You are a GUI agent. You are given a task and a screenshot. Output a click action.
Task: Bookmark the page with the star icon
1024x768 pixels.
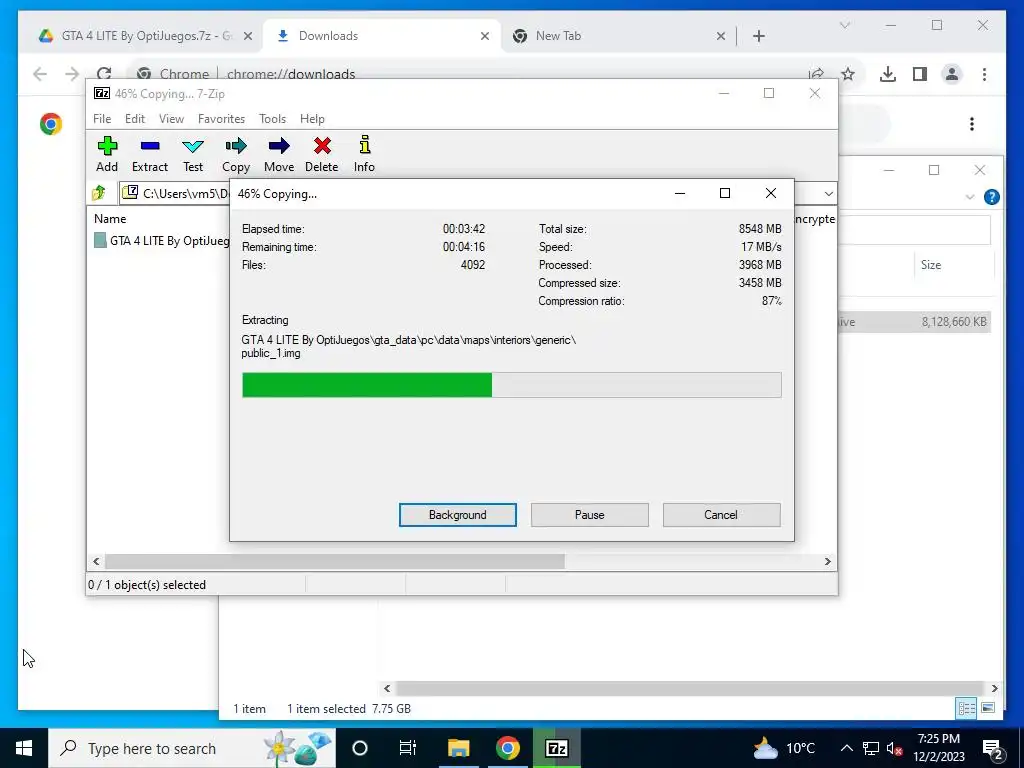coord(848,74)
